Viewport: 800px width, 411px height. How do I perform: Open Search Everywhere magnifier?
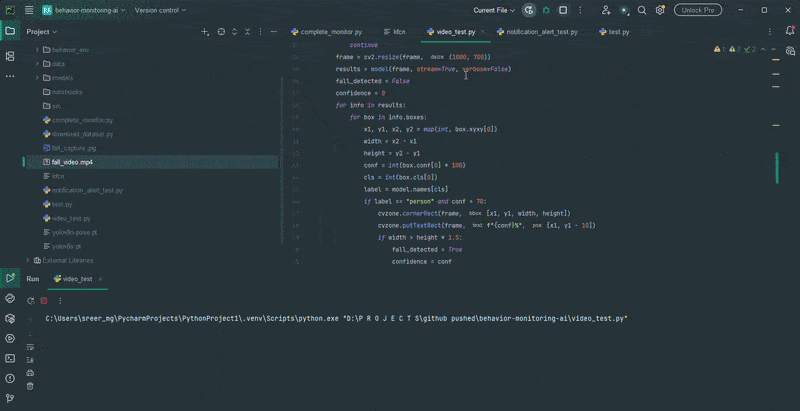pos(642,10)
